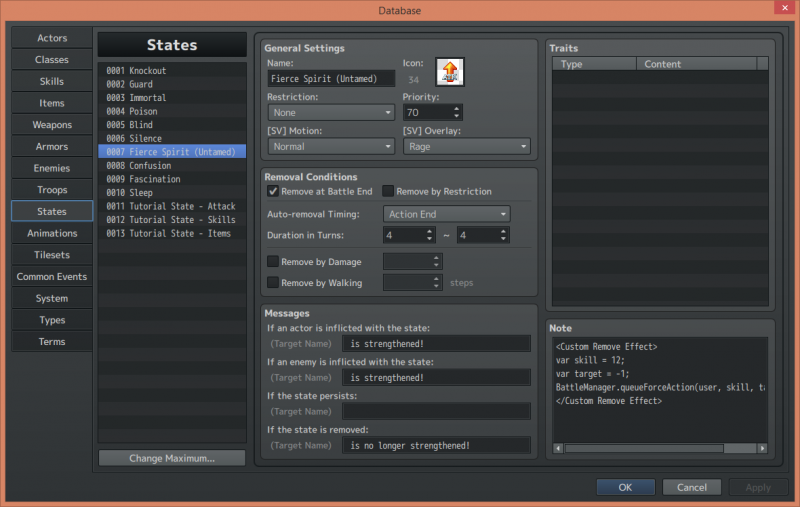The height and width of the screenshot is (507, 800).
Task: Select state 0004 Poison
Action: click(172, 111)
